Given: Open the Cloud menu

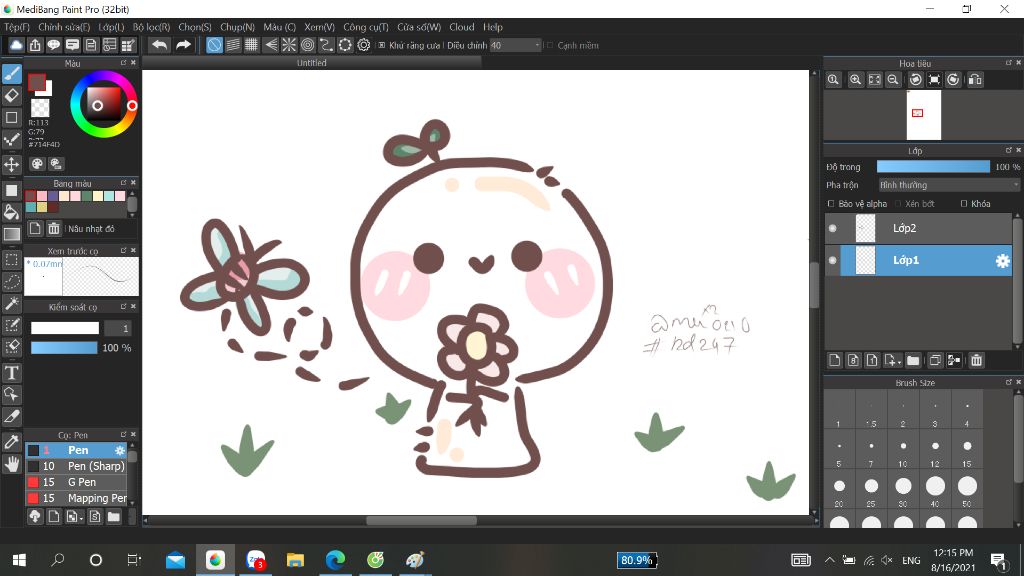Looking at the screenshot, I should pos(462,27).
